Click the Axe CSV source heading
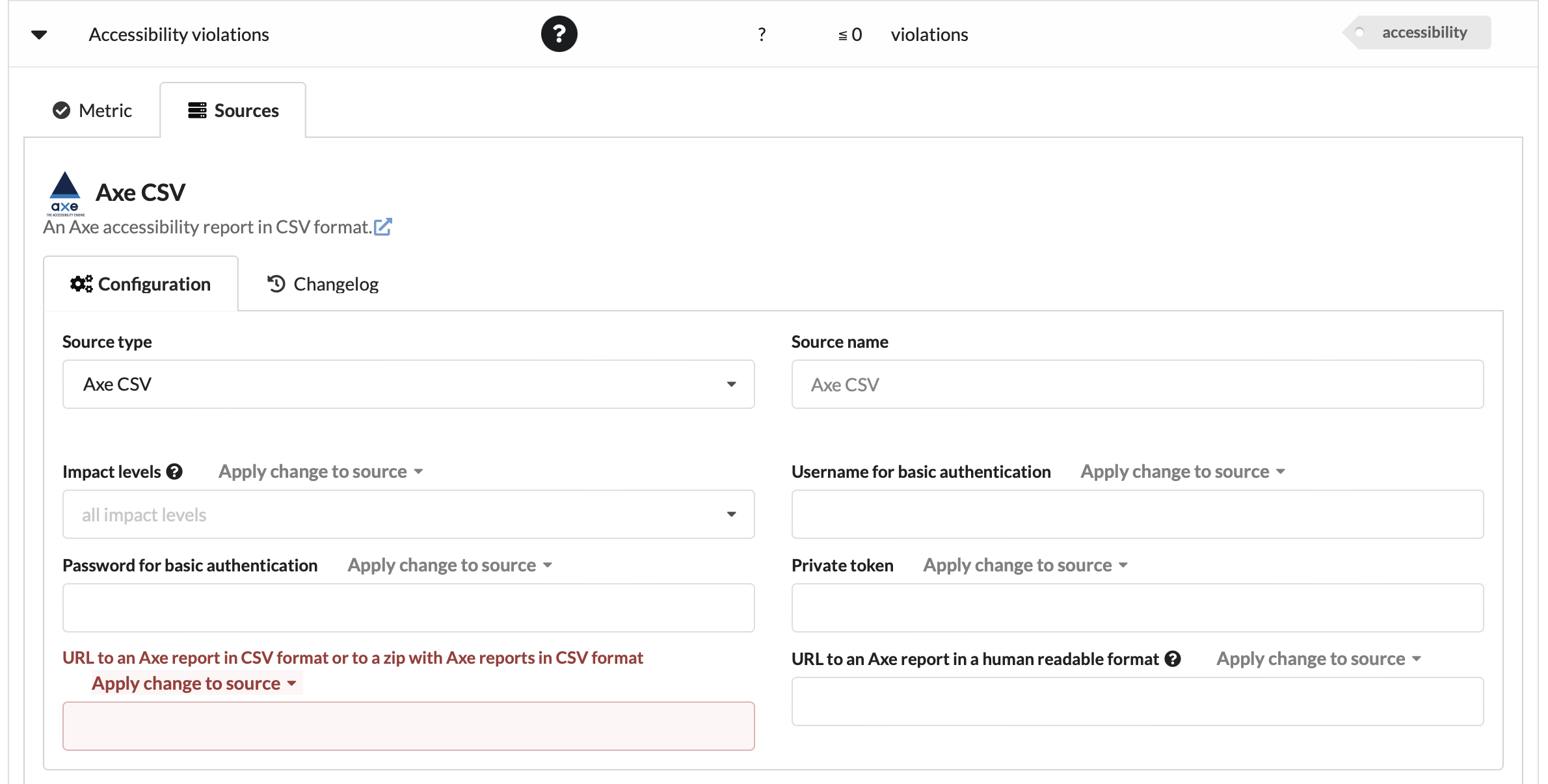The width and height of the screenshot is (1548, 784). point(140,192)
